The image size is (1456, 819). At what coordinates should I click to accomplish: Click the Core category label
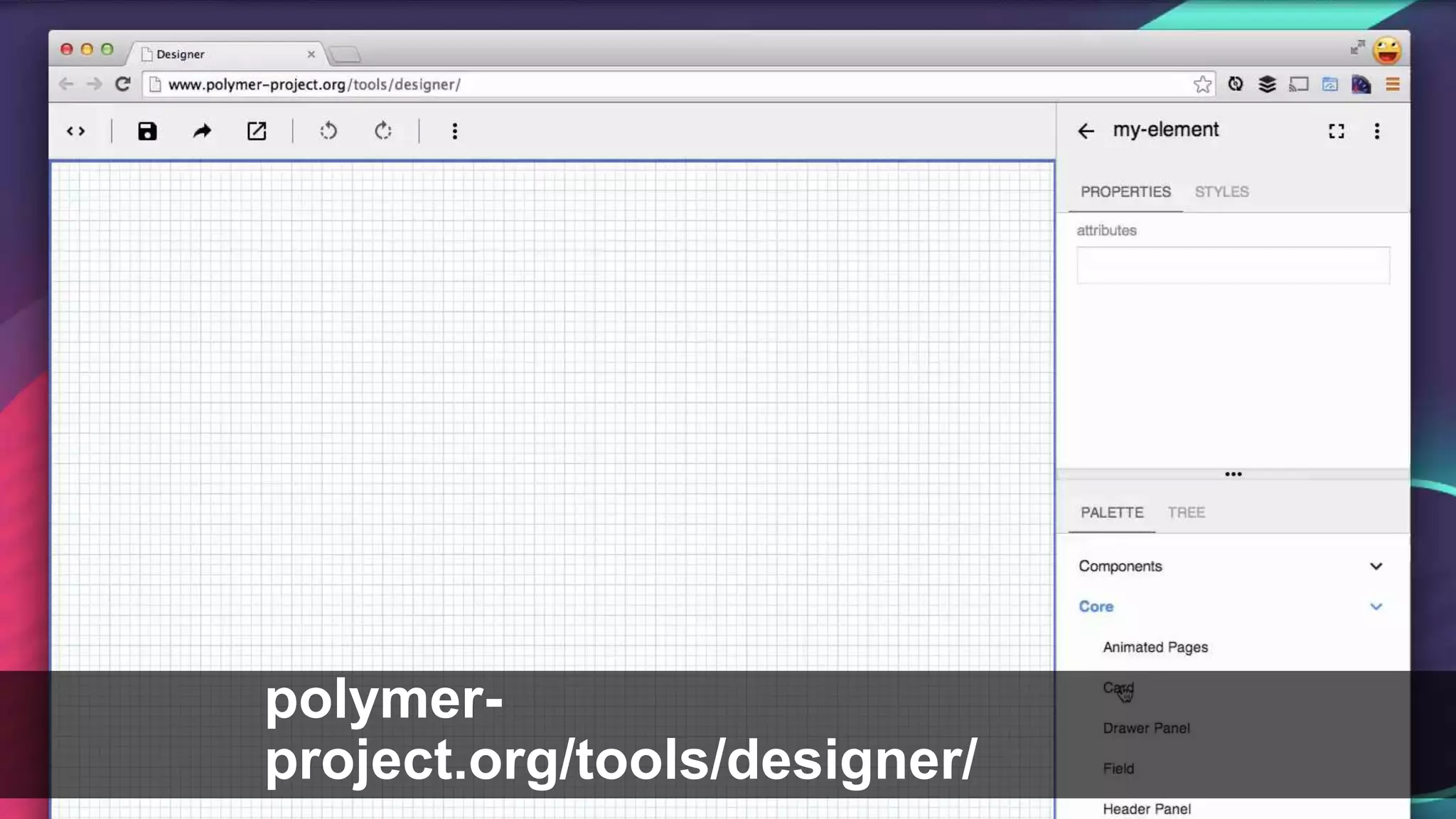pos(1096,607)
